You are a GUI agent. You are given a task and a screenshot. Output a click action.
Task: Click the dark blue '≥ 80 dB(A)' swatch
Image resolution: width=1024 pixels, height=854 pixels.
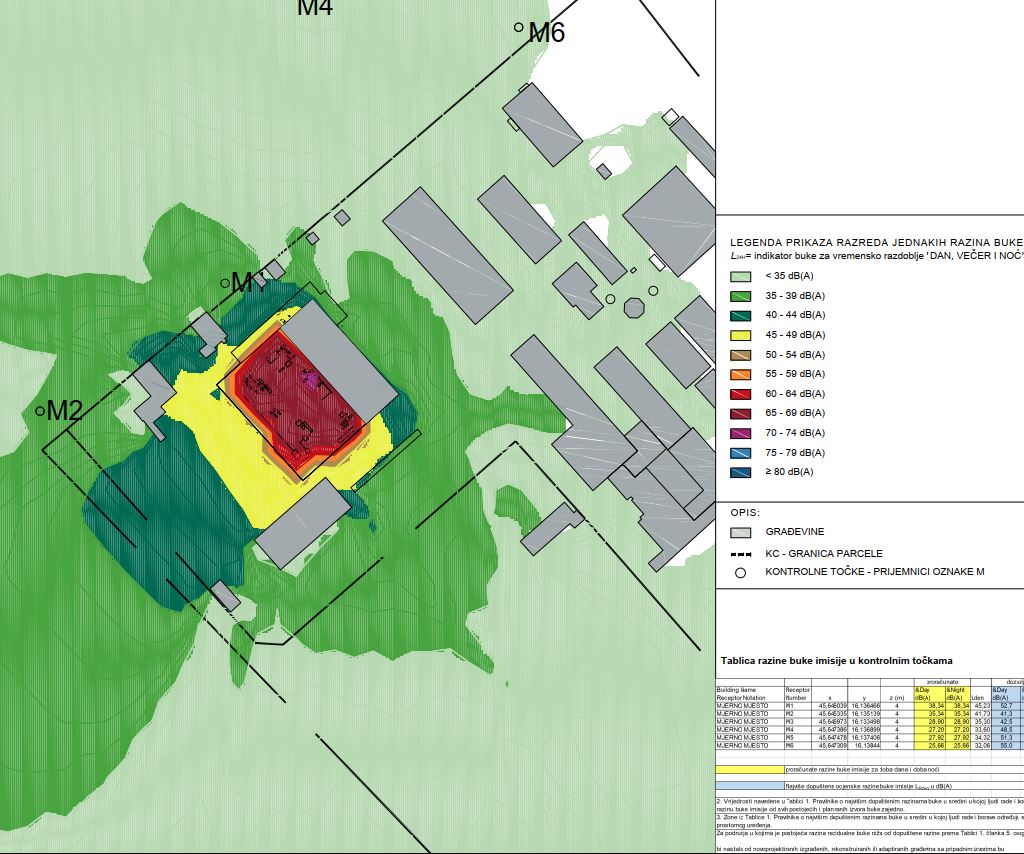pyautogui.click(x=741, y=471)
